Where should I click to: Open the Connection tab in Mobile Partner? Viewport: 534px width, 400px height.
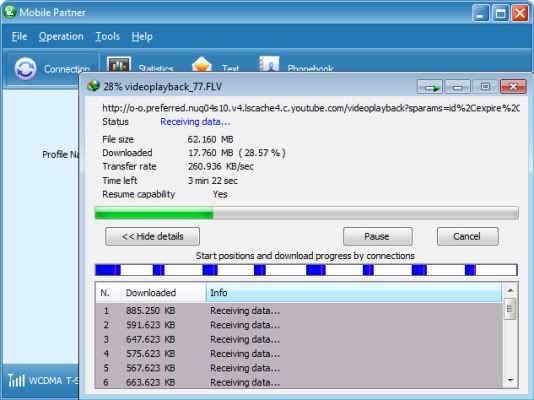52,69
